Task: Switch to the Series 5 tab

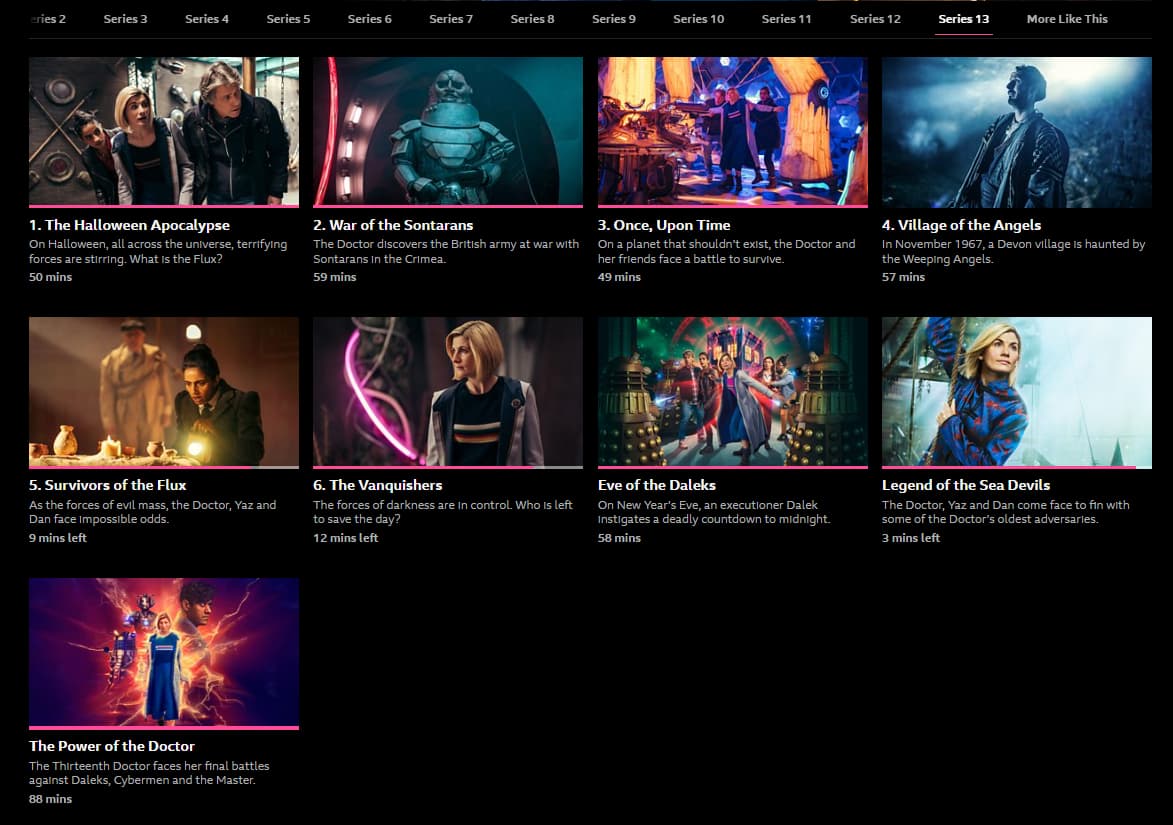Action: tap(288, 19)
